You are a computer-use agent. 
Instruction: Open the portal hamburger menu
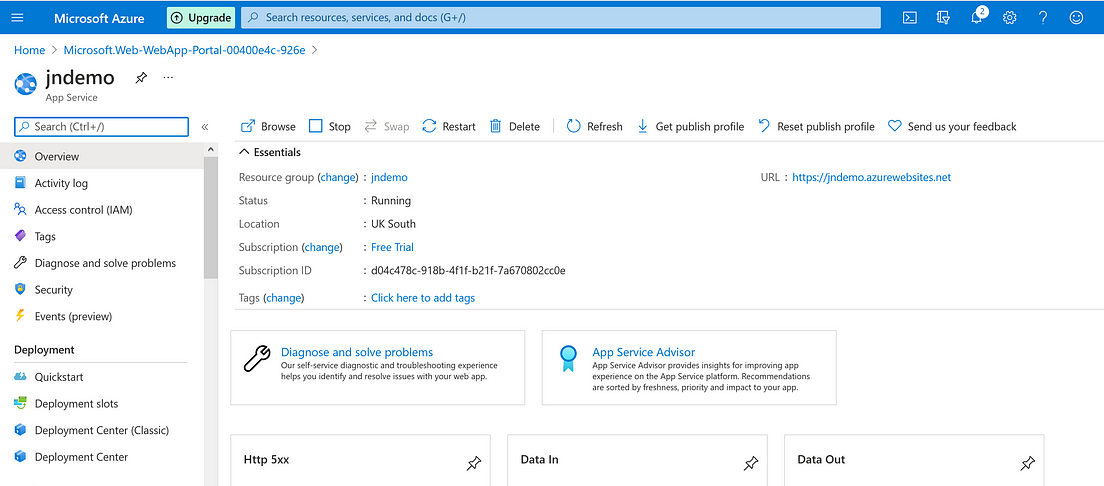[x=18, y=18]
